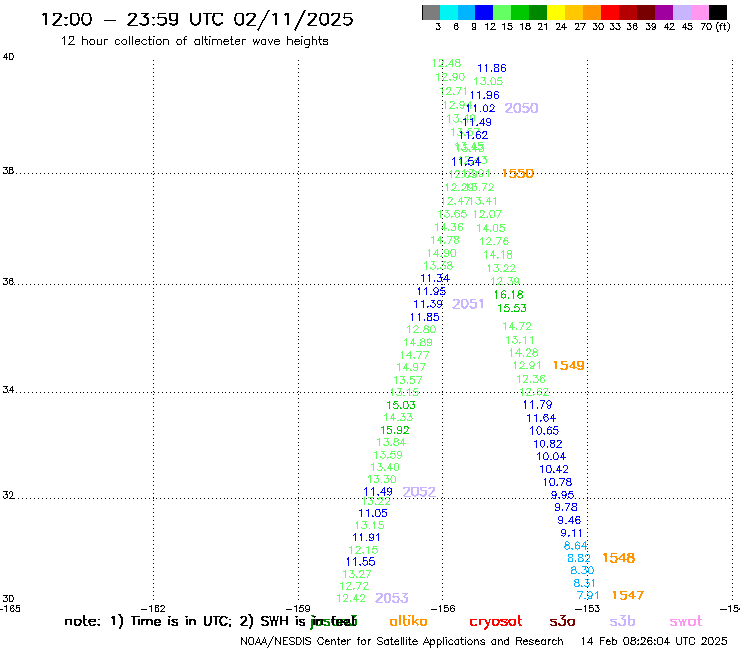Viewport: 740px width, 650px height.
Task: Click the wave height value 14.05
Action: (x=491, y=228)
